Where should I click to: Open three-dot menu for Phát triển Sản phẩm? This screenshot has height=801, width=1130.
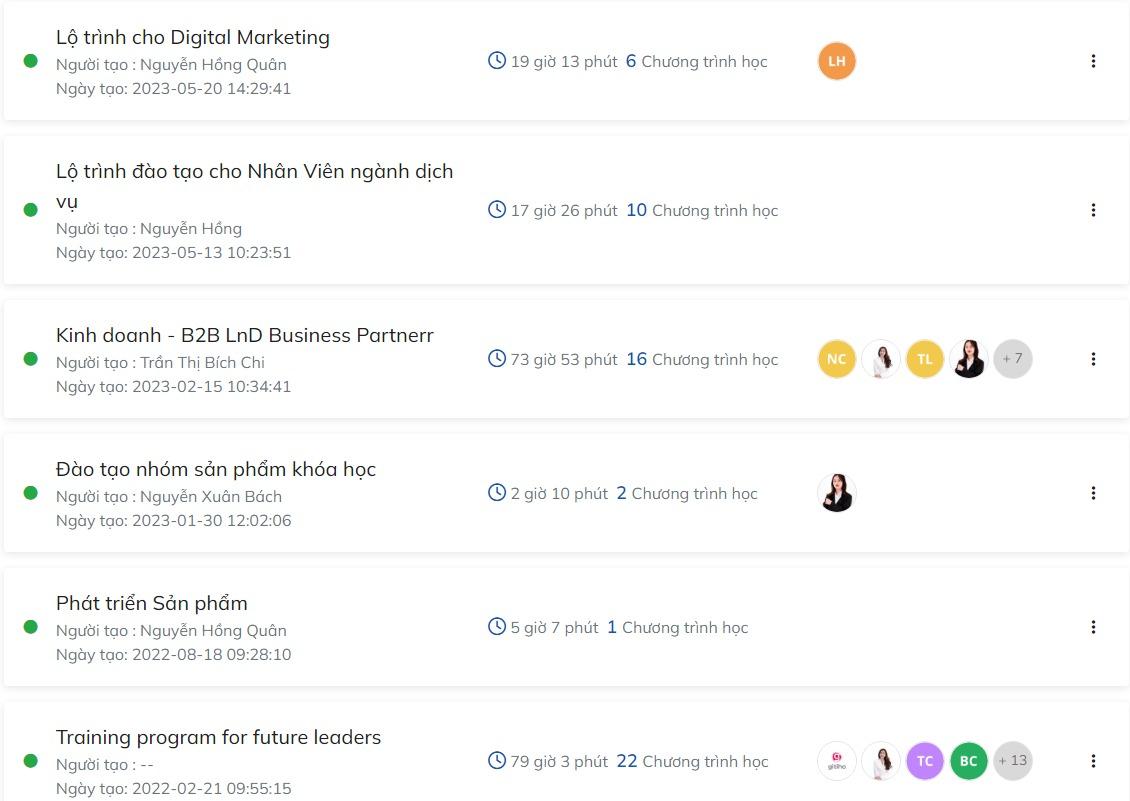(1093, 627)
